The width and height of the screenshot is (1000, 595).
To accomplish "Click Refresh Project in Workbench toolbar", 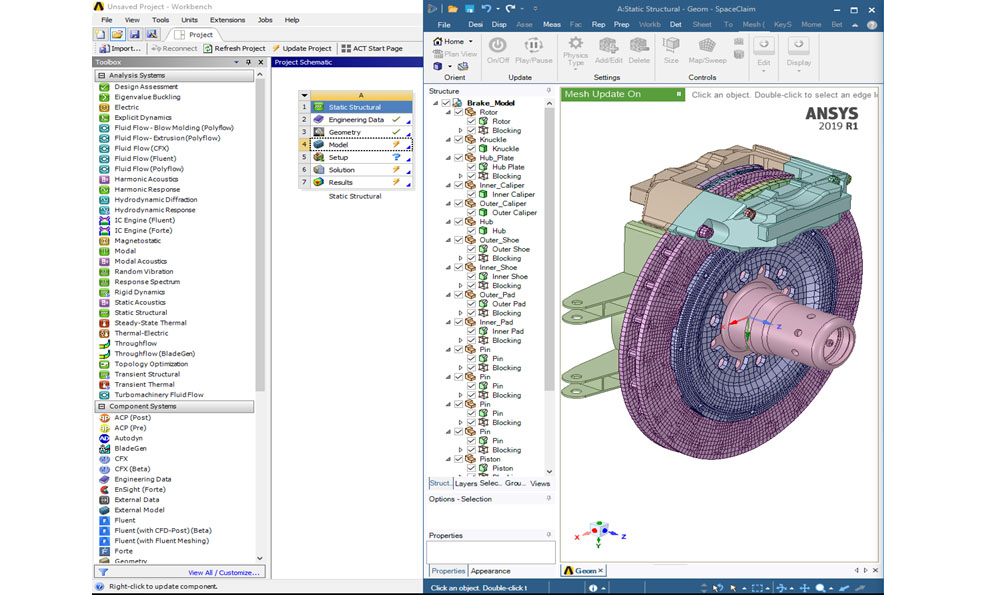I will pyautogui.click(x=234, y=48).
